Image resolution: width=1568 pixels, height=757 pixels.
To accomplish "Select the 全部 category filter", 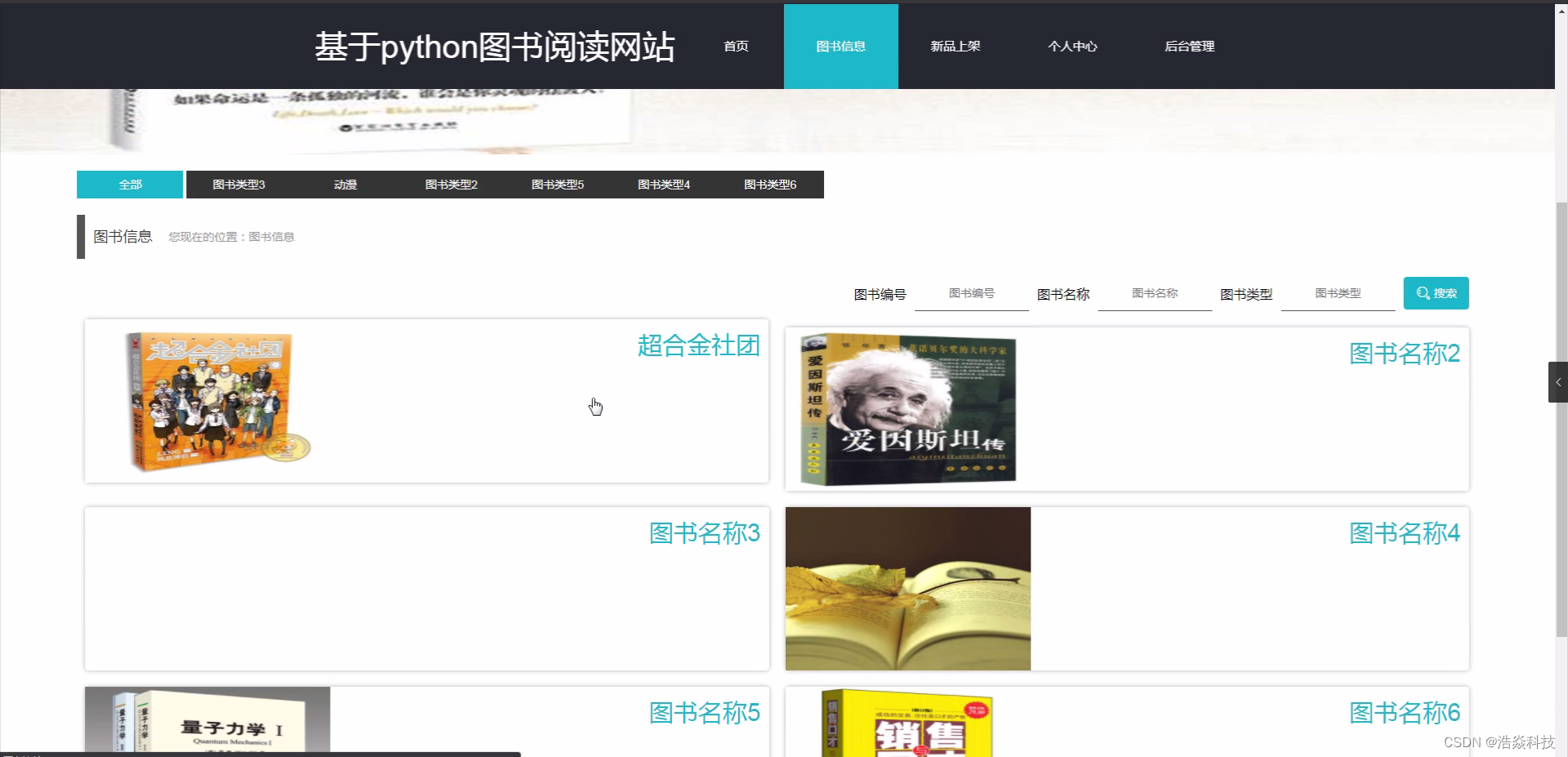I will pos(129,184).
